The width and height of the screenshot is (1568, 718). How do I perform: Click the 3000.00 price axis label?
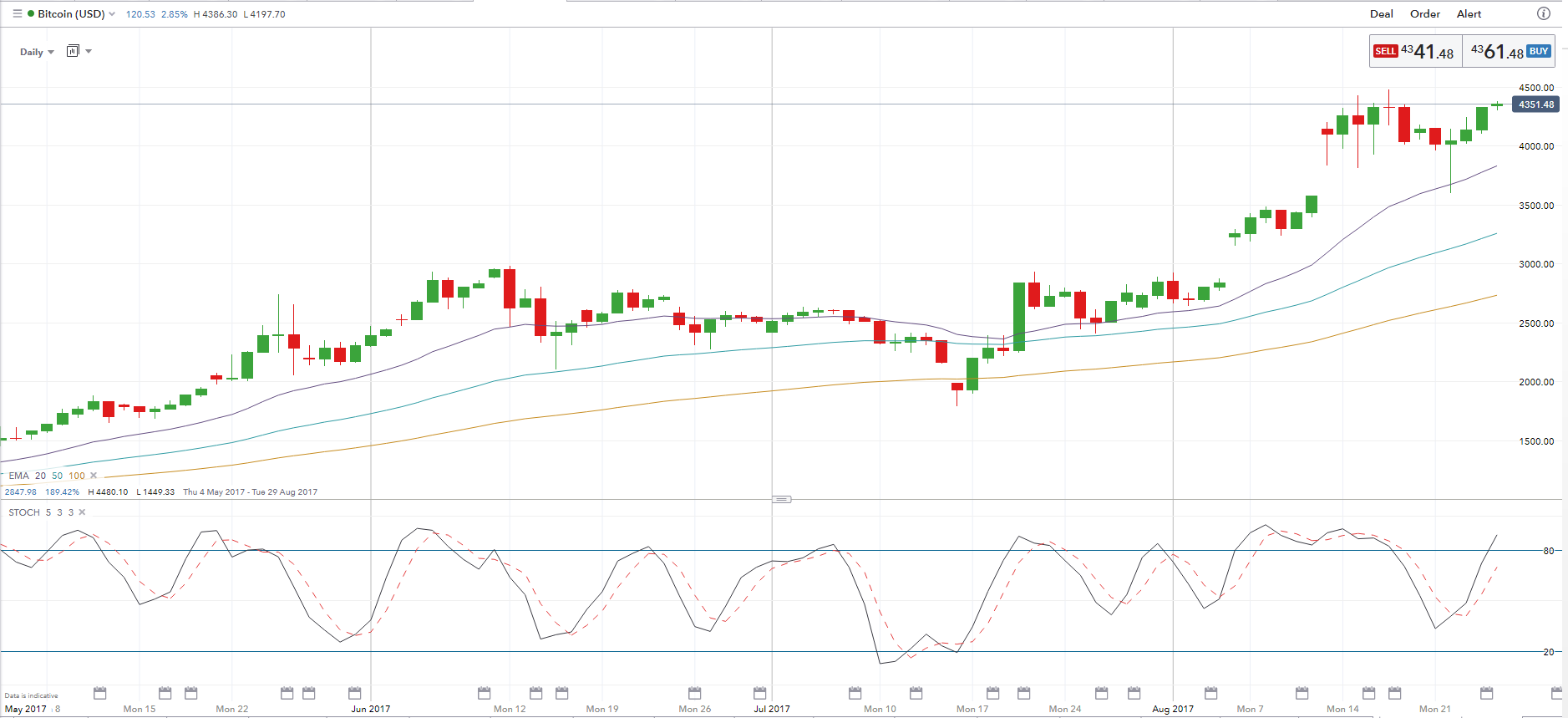pyautogui.click(x=1536, y=264)
